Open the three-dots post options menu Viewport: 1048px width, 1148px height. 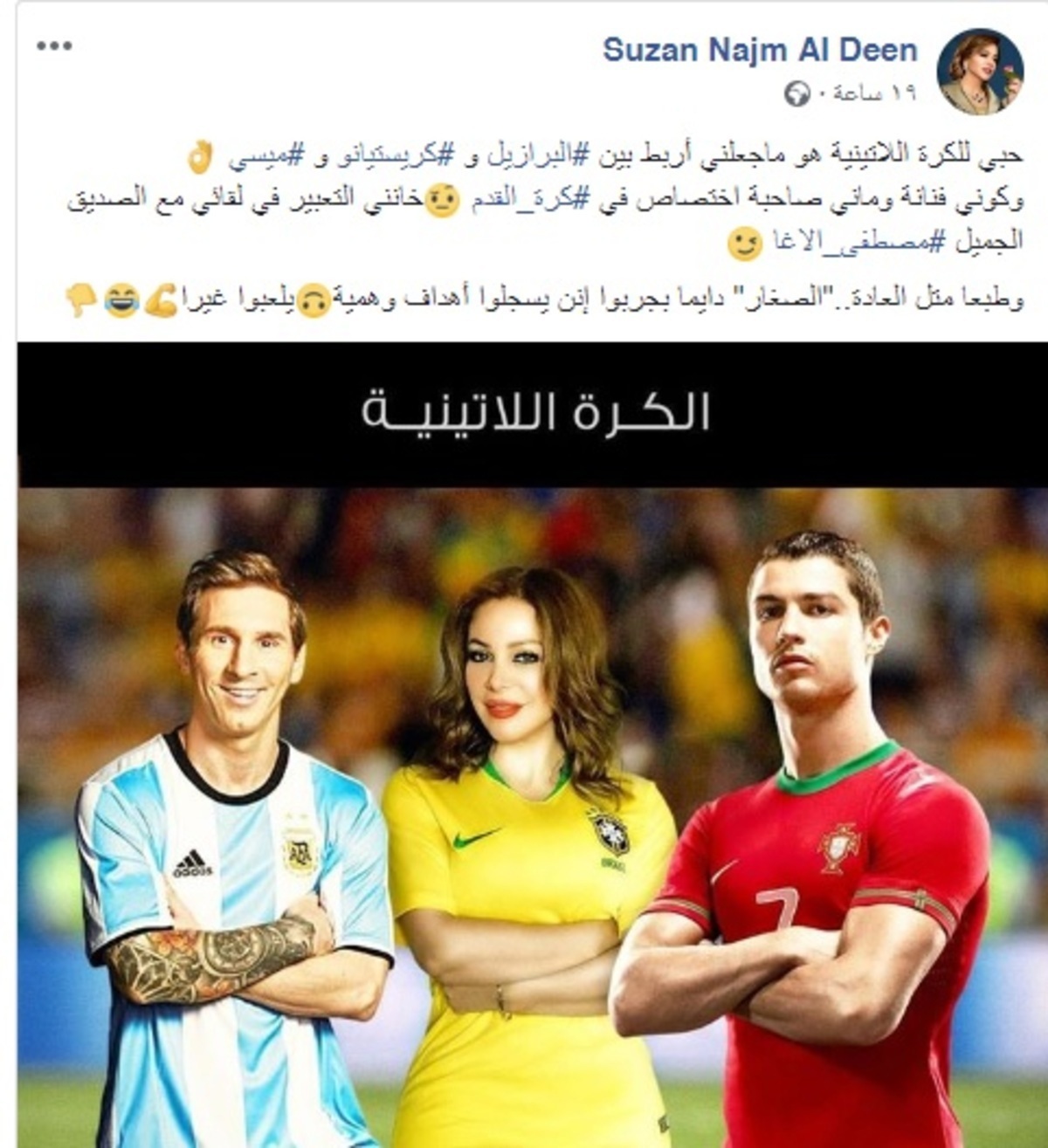click(54, 46)
